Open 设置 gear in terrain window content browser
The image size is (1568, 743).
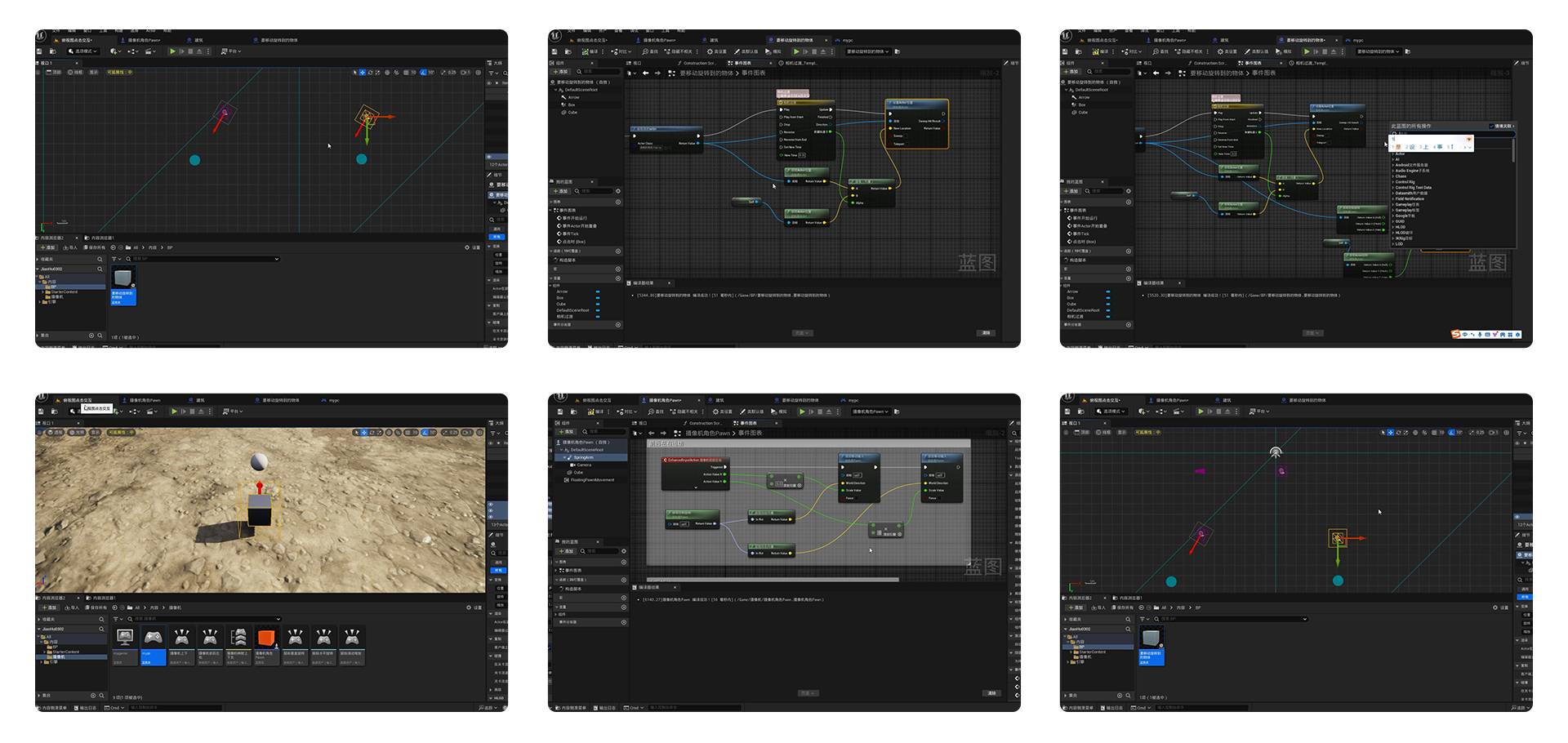coord(474,607)
